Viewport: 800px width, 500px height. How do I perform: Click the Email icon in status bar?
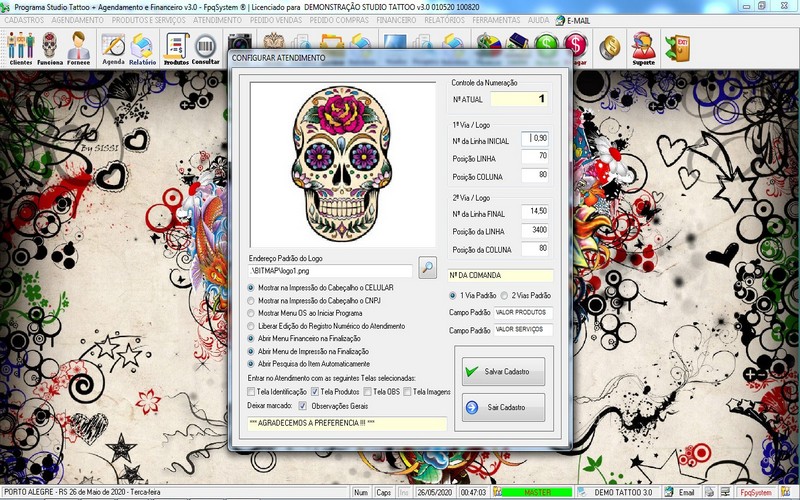click(668, 492)
